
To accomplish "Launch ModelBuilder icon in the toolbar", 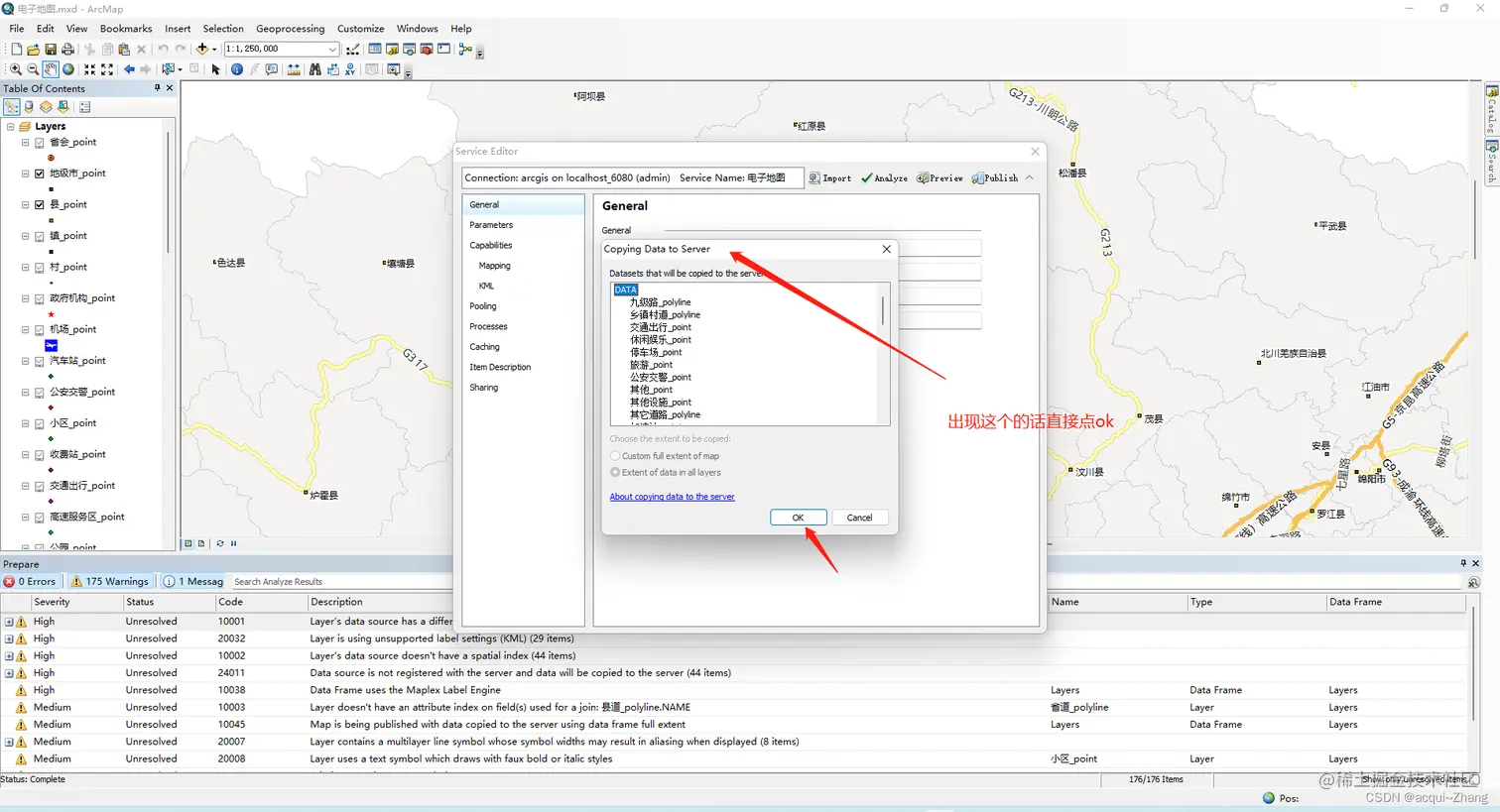I will click(x=465, y=49).
